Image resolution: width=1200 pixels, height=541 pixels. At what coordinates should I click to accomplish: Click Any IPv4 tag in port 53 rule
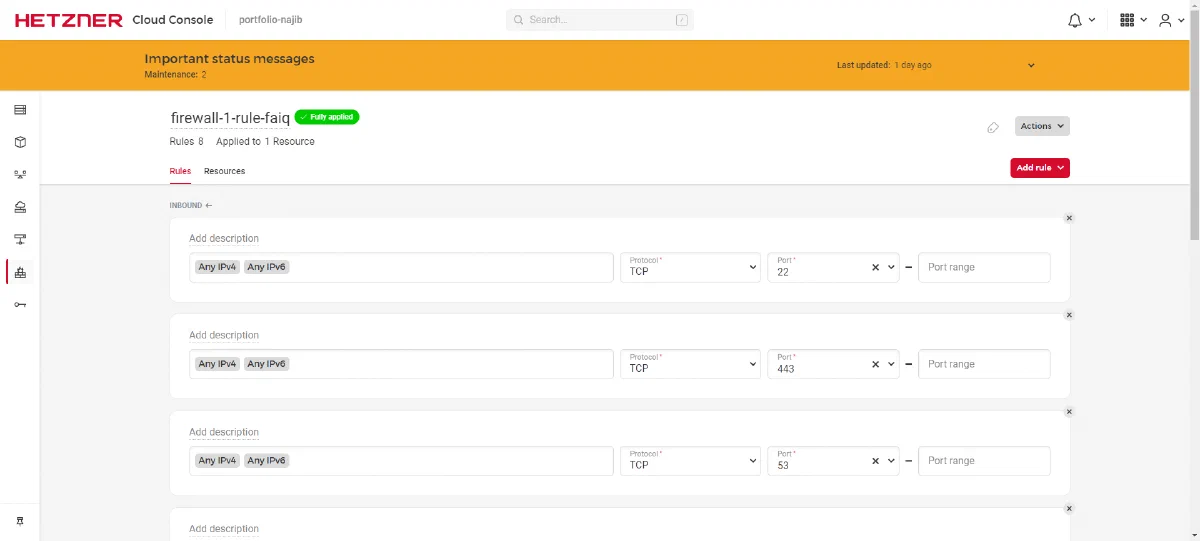click(x=217, y=461)
